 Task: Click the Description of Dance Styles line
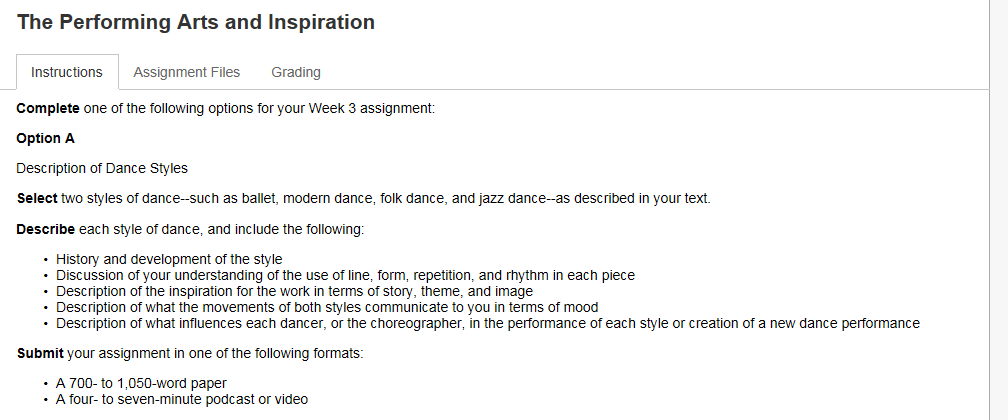coord(102,168)
